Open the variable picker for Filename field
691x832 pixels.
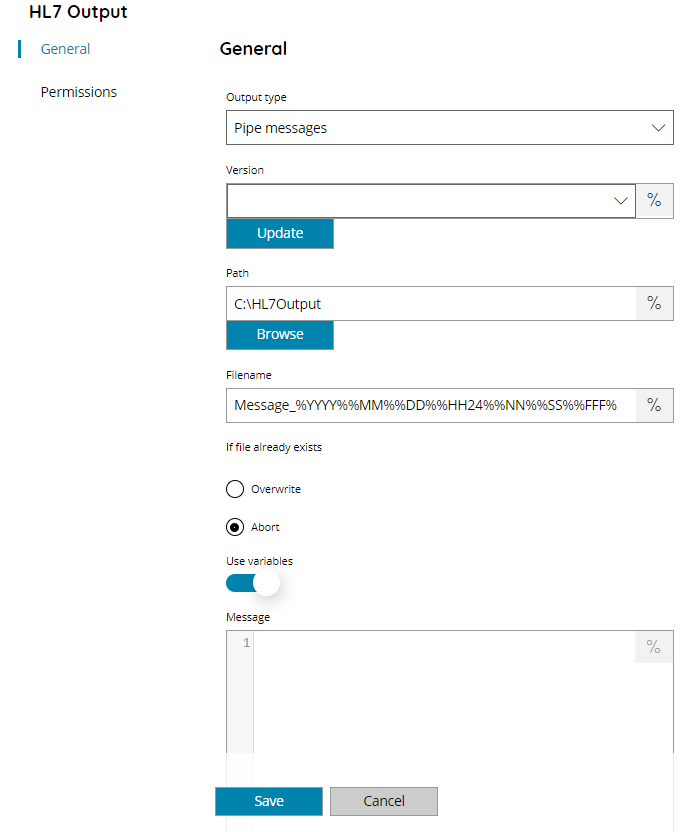point(654,405)
